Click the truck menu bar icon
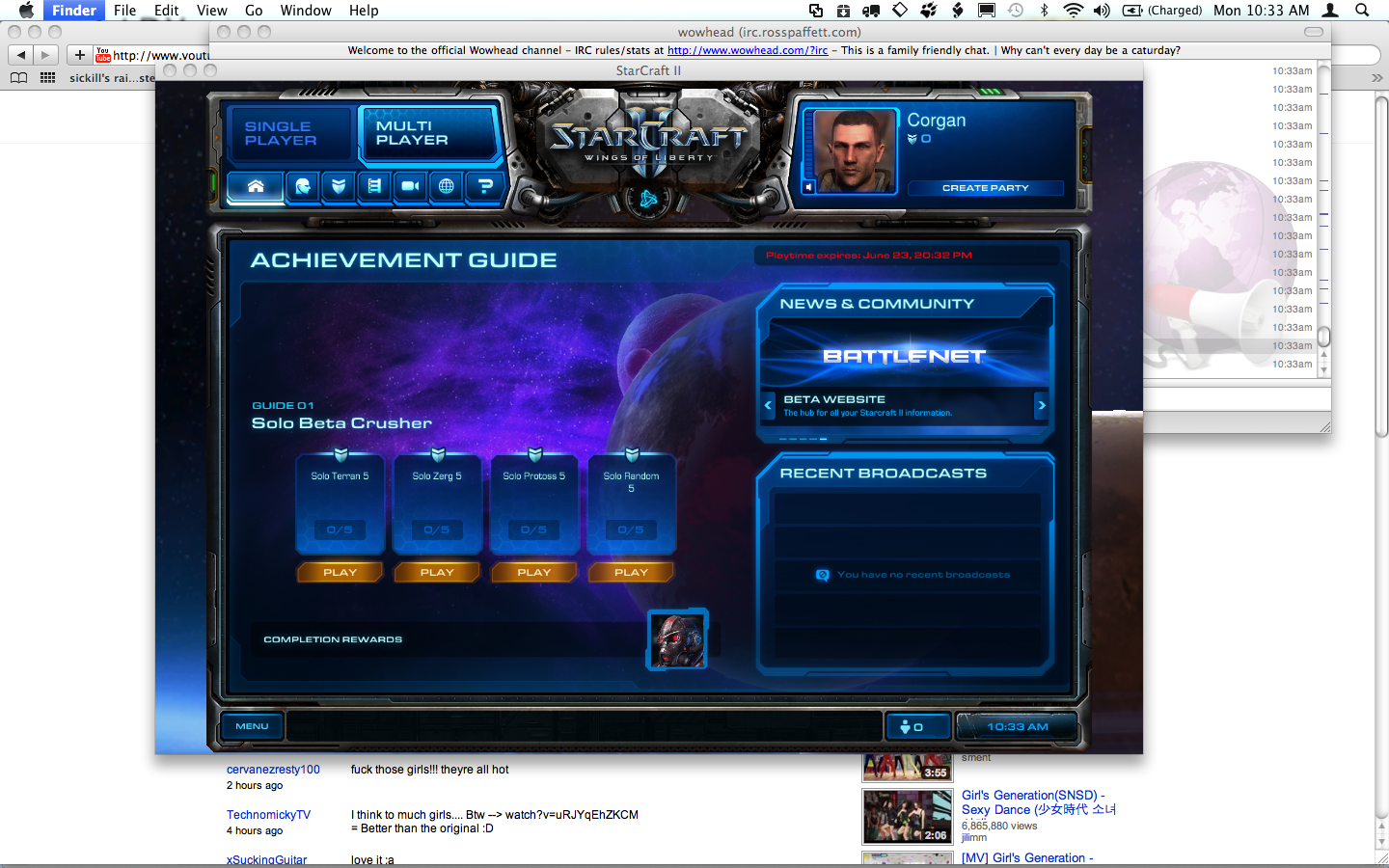The width and height of the screenshot is (1389, 868). pyautogui.click(x=871, y=11)
